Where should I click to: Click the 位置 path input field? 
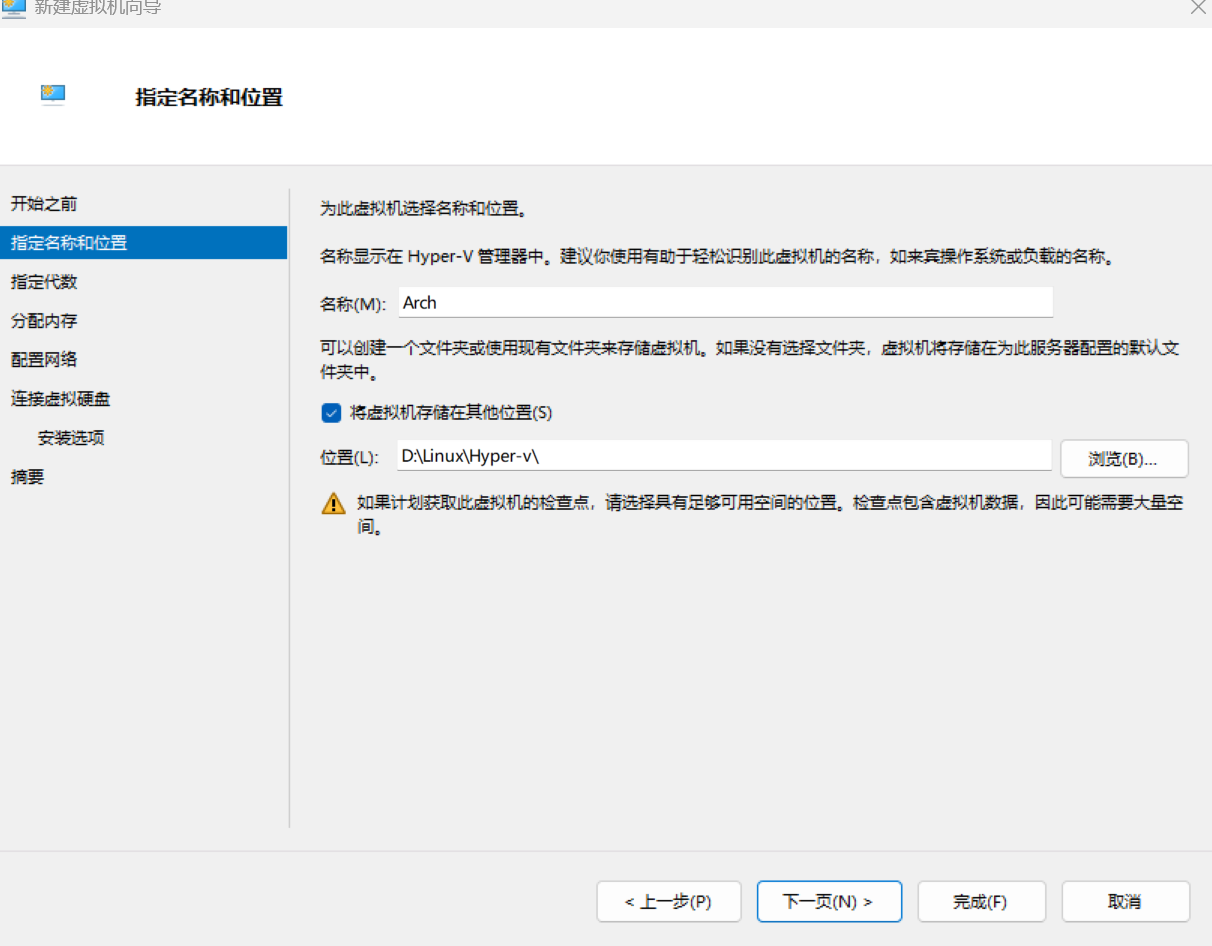[x=725, y=456]
